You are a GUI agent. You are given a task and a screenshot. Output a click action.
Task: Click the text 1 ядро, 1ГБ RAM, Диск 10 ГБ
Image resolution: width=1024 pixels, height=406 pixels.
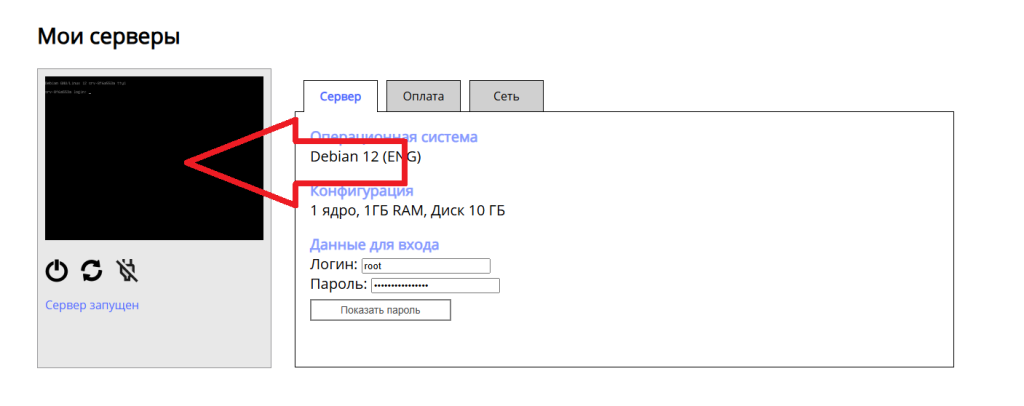pyautogui.click(x=408, y=211)
